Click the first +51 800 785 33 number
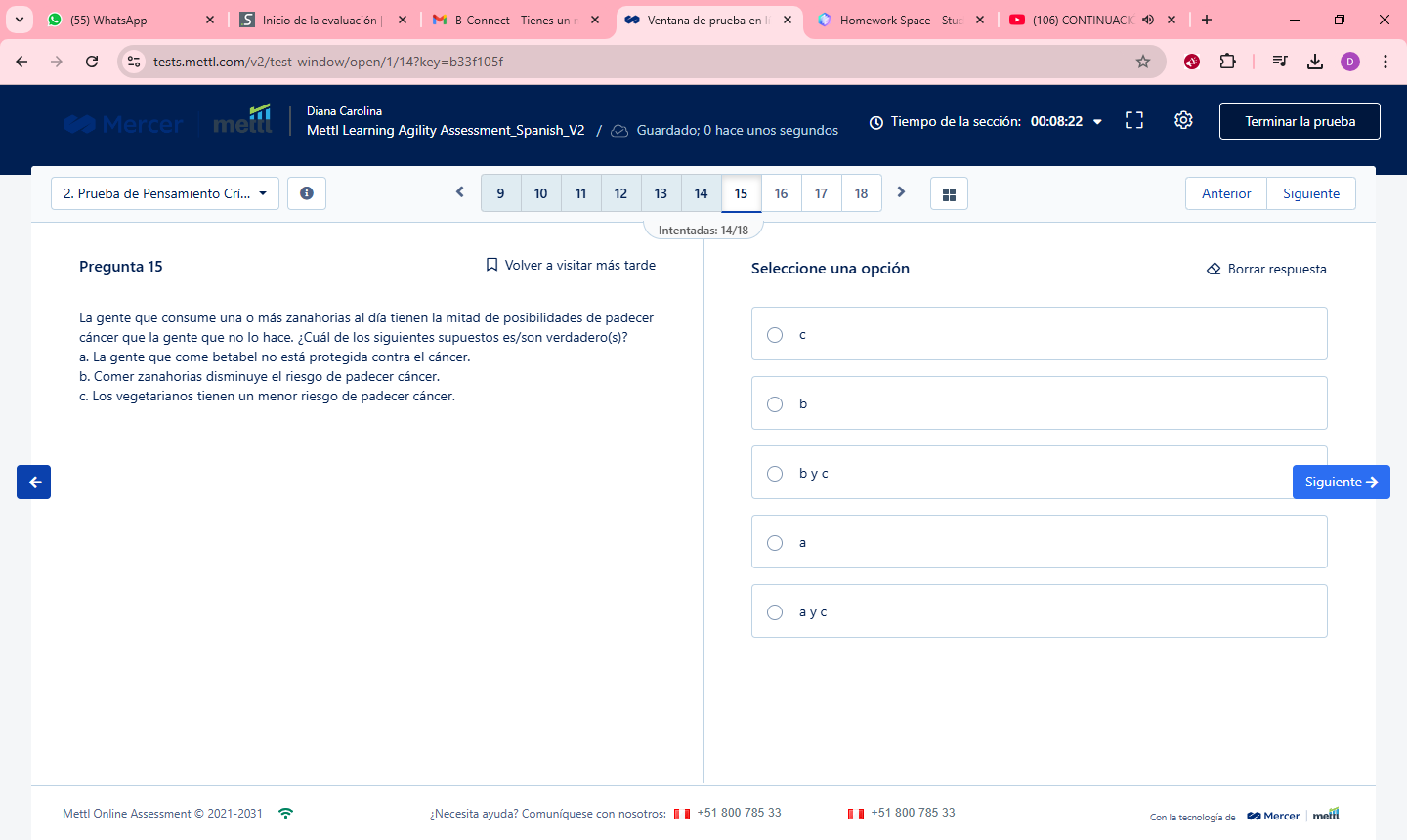 [739, 813]
